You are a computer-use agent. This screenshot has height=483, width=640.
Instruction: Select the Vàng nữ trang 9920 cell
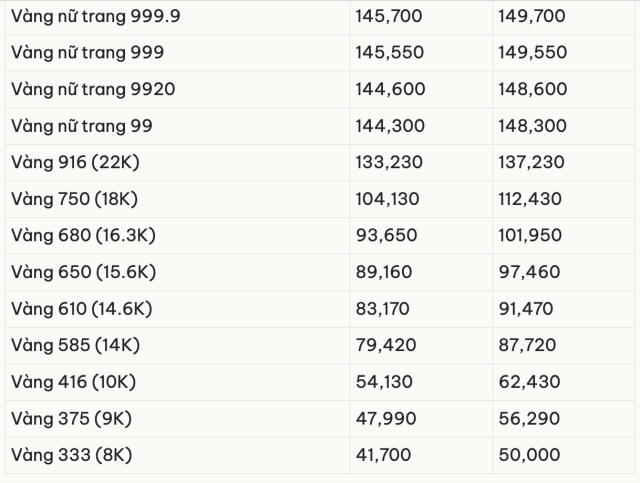point(93,89)
